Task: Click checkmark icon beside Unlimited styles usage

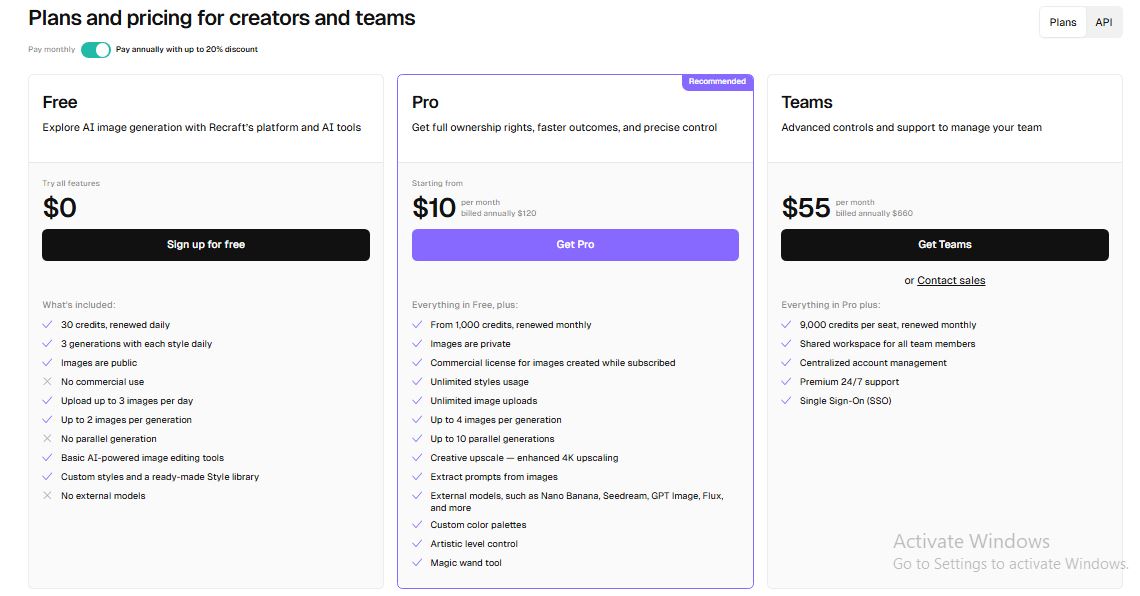Action: [x=417, y=382]
